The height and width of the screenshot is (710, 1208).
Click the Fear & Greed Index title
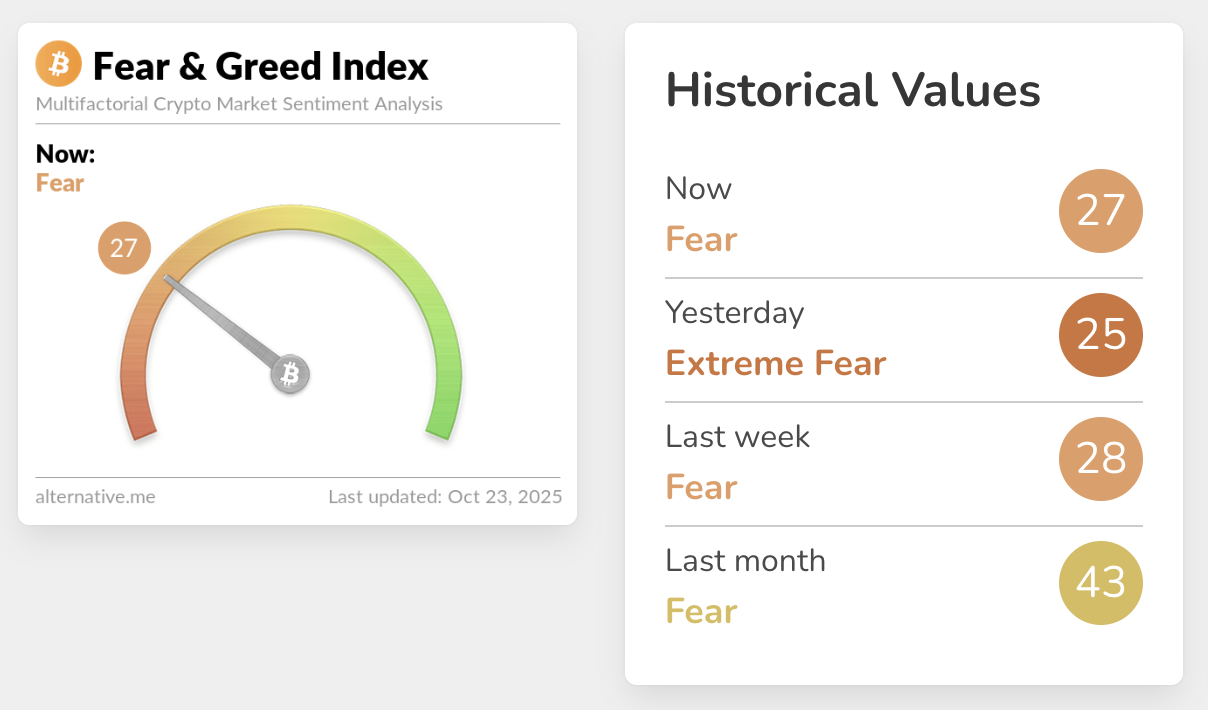(x=260, y=67)
